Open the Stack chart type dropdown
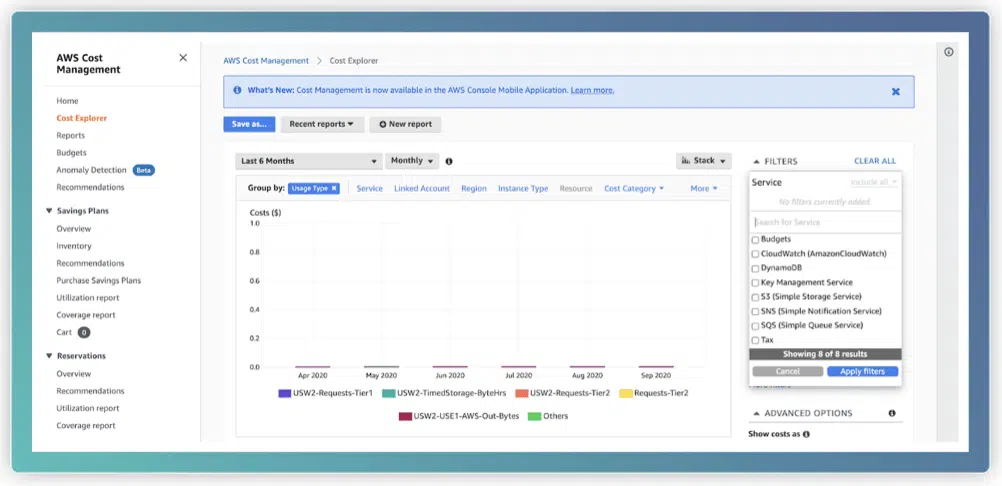Screen dimensions: 1002x486 (x=704, y=161)
